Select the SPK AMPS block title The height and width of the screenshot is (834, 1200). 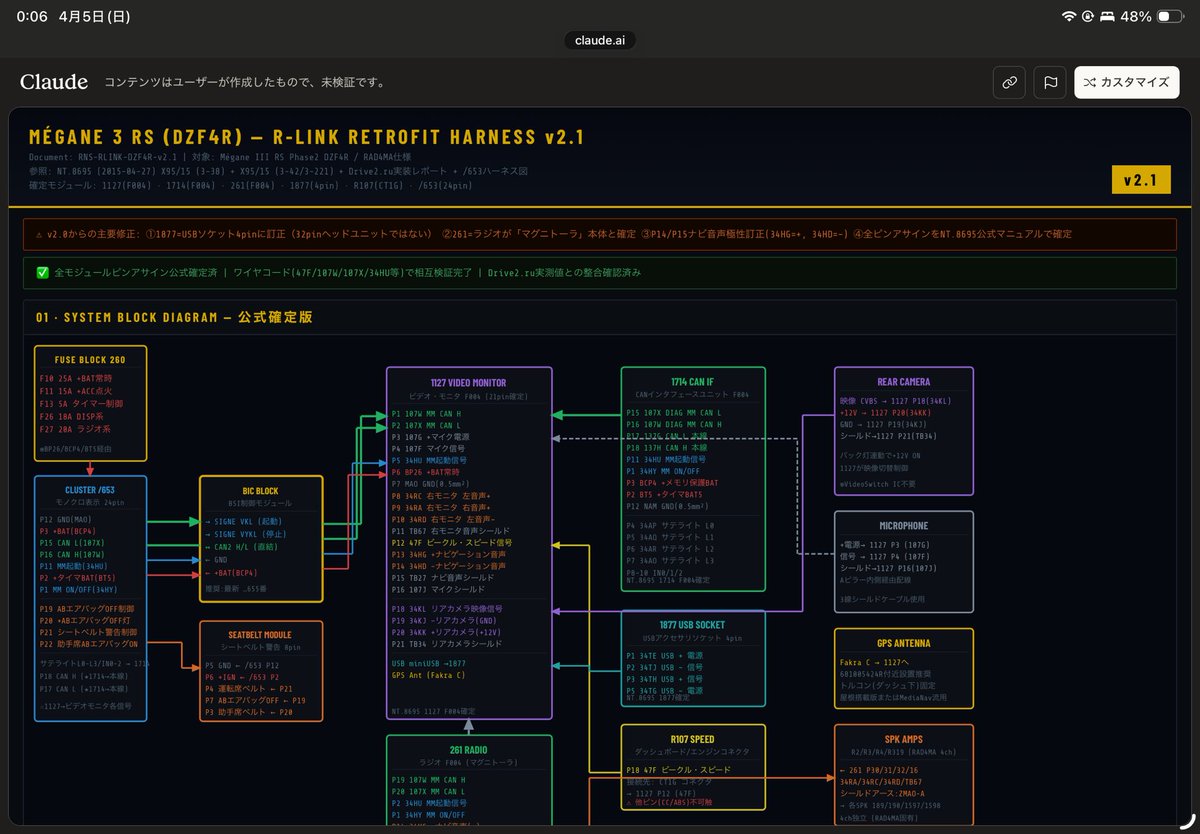(904, 739)
